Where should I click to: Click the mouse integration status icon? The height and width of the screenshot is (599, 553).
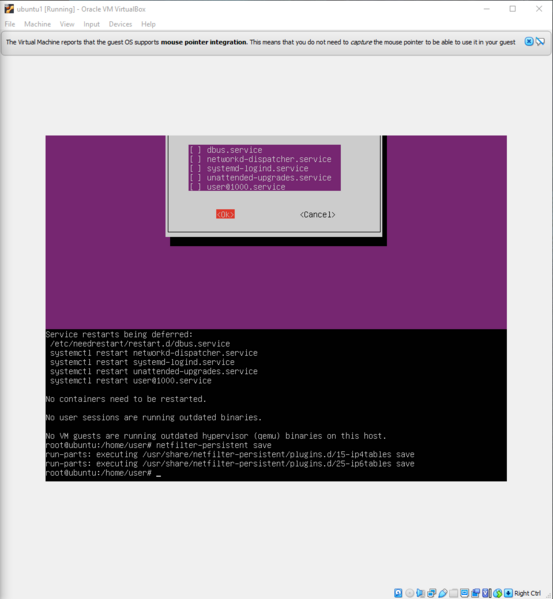(498, 593)
